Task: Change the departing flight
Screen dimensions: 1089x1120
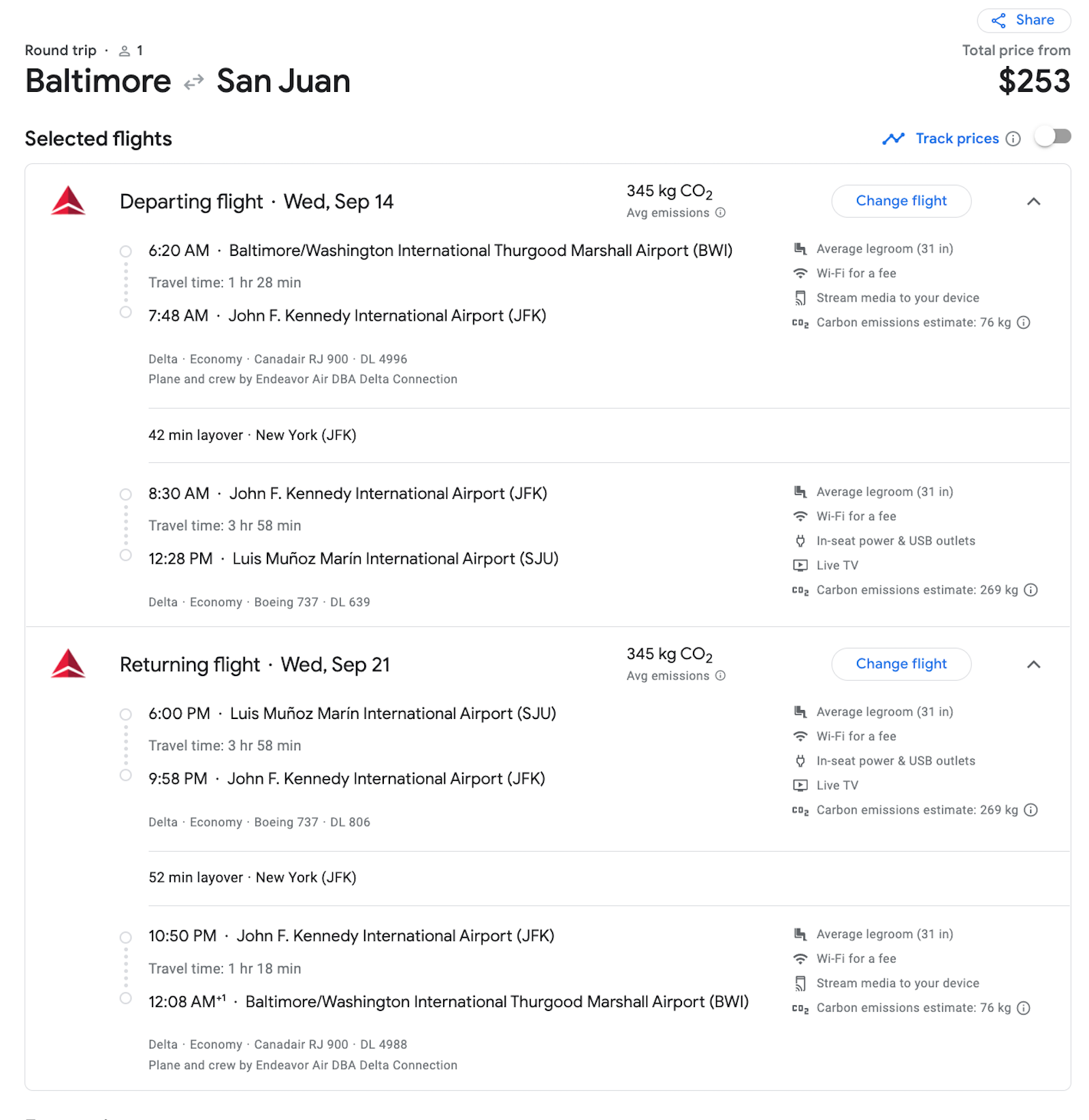Action: pyautogui.click(x=901, y=201)
